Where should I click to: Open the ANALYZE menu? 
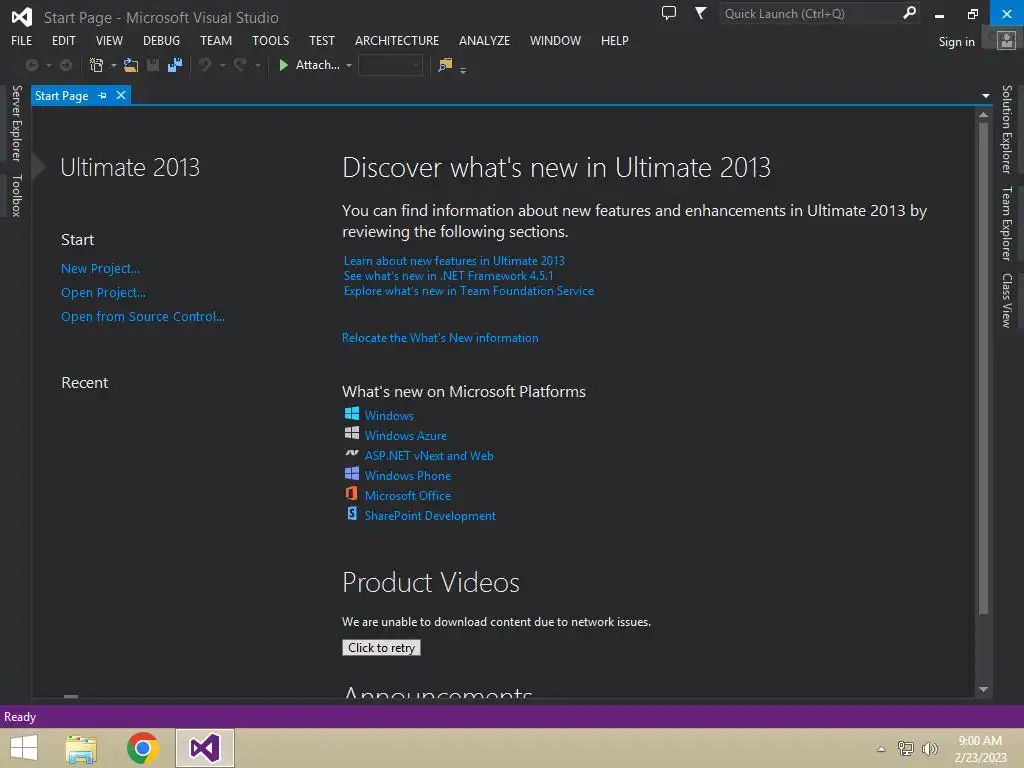coord(484,40)
